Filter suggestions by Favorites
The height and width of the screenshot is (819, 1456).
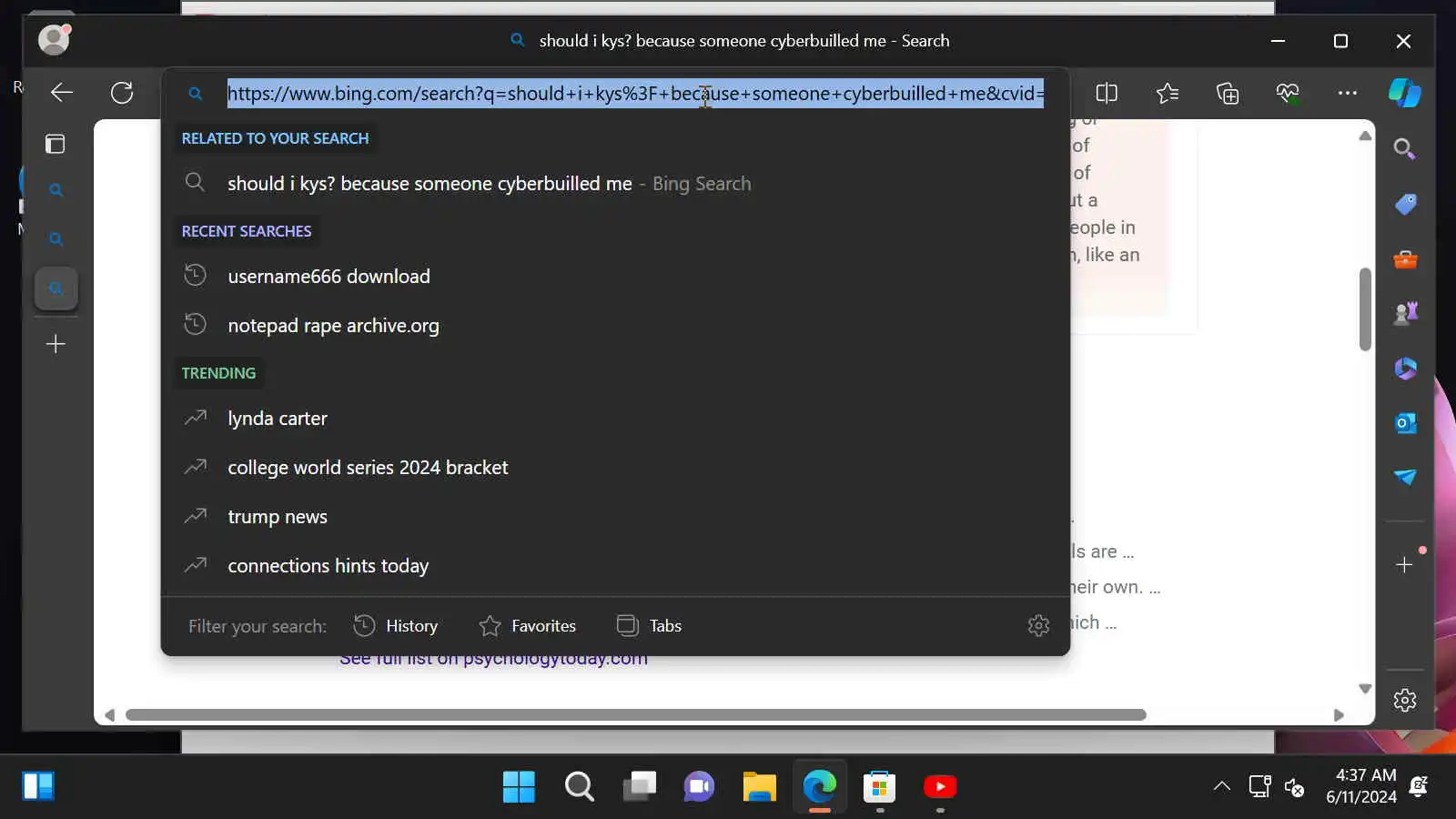point(528,626)
